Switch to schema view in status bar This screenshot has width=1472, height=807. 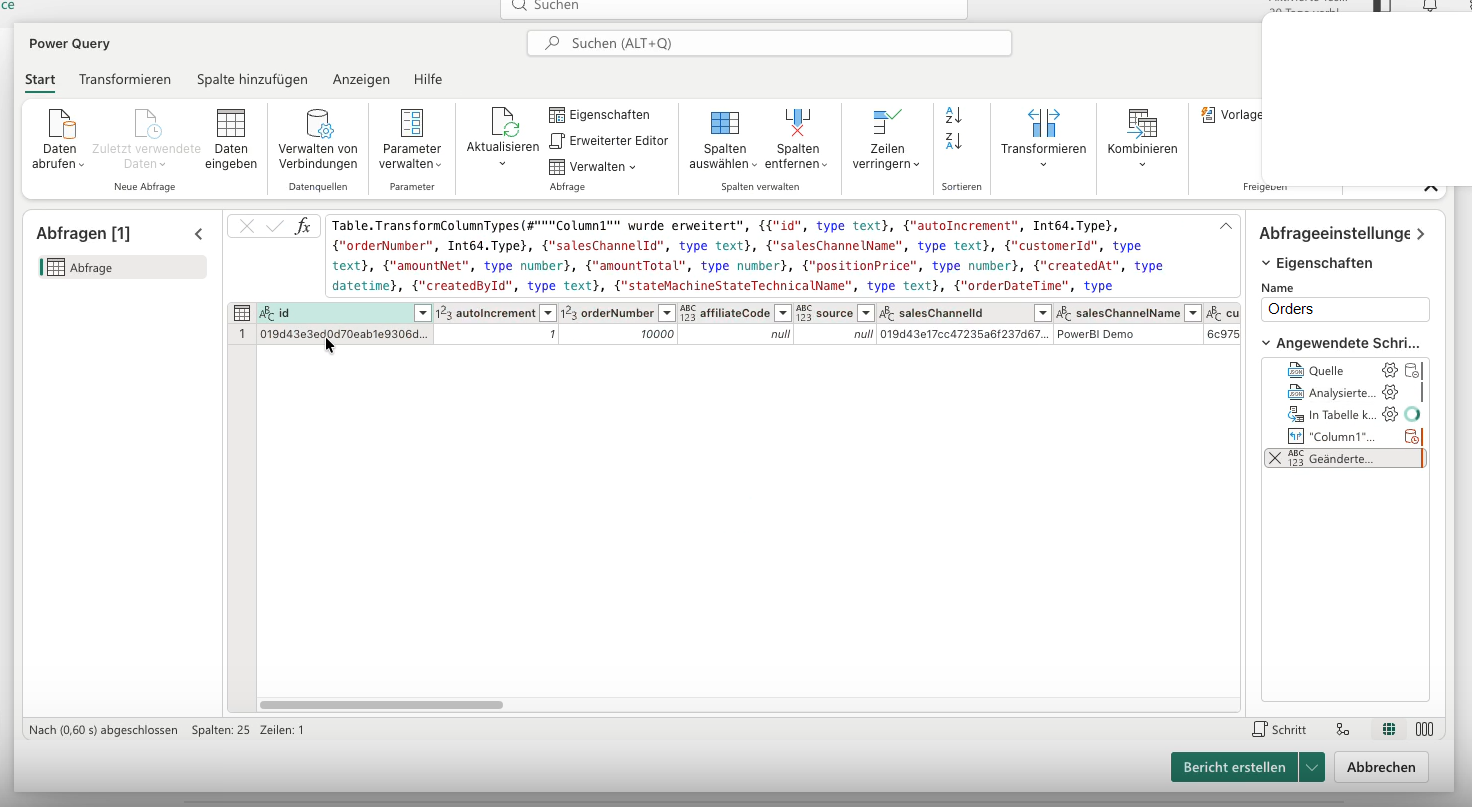click(x=1425, y=730)
